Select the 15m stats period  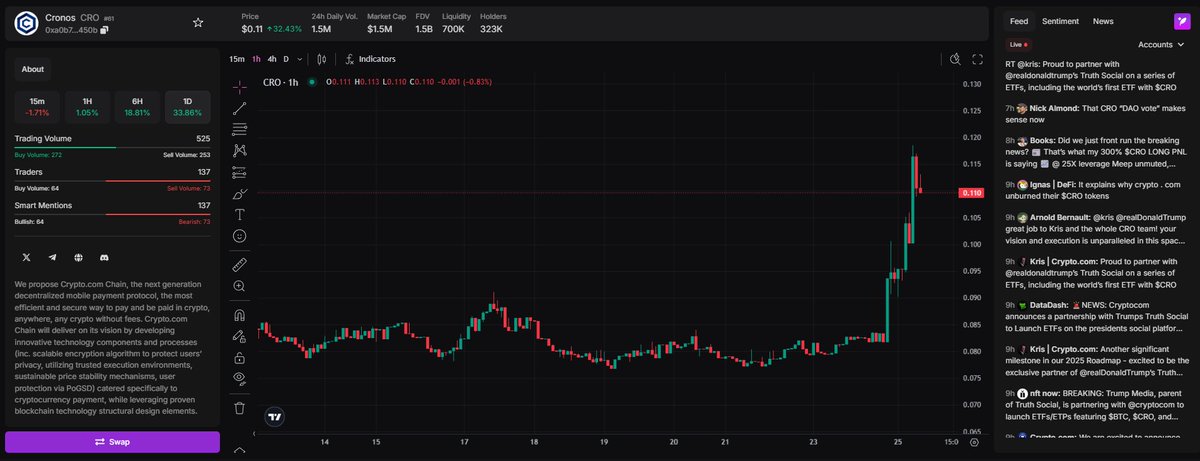coord(36,107)
